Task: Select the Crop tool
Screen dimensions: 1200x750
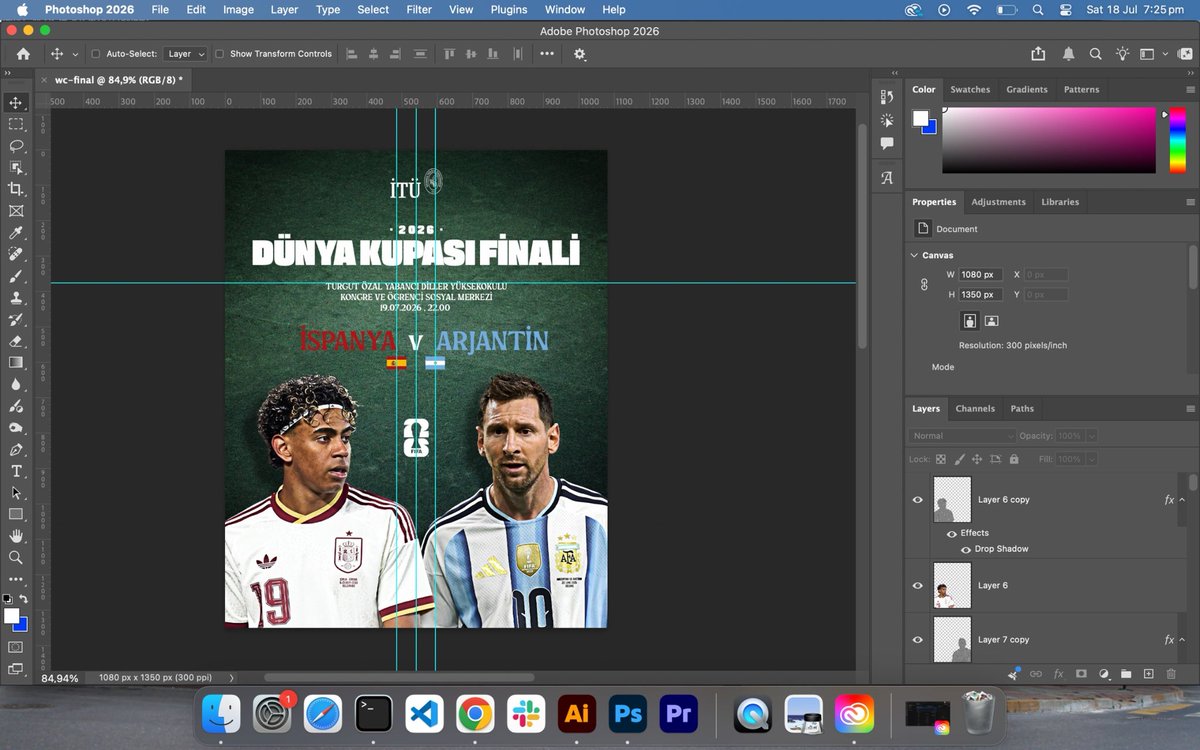Action: pyautogui.click(x=16, y=189)
